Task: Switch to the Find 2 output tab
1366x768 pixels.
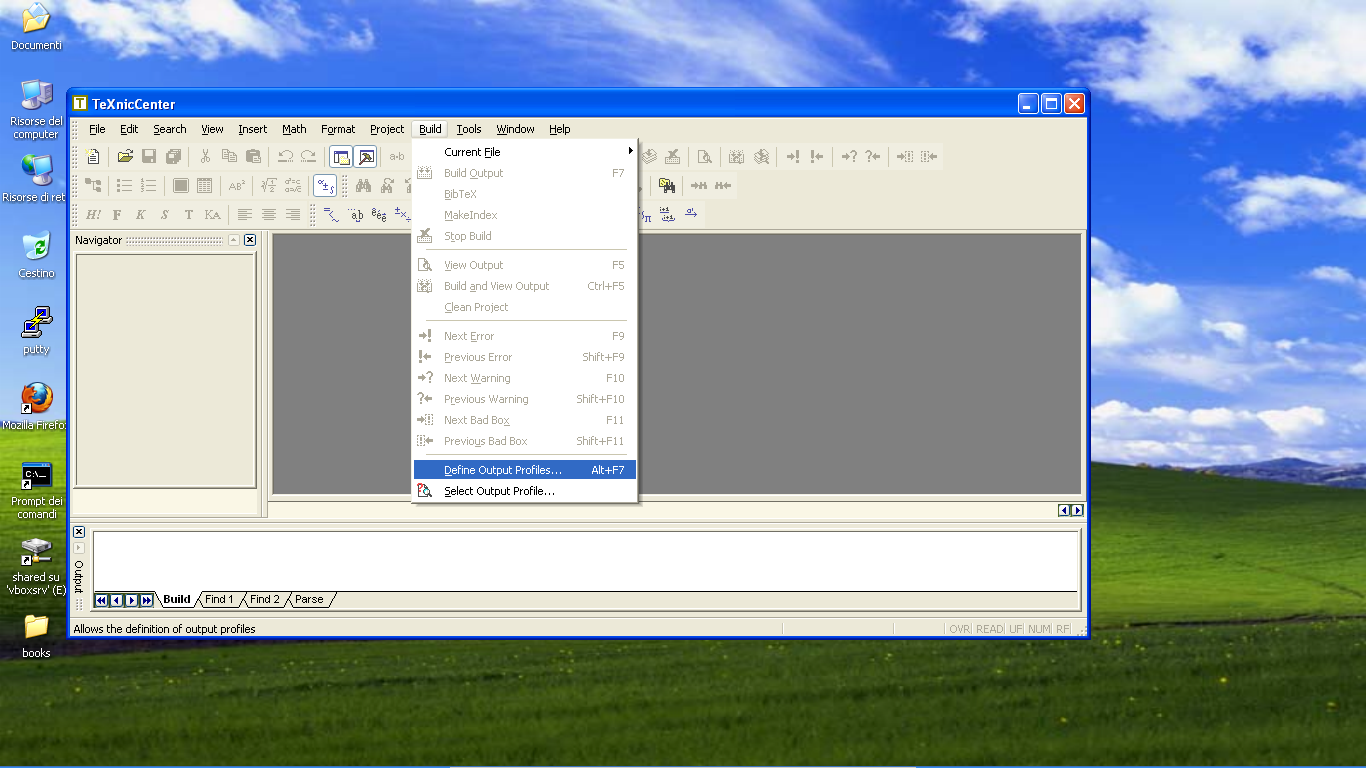Action: (x=265, y=600)
